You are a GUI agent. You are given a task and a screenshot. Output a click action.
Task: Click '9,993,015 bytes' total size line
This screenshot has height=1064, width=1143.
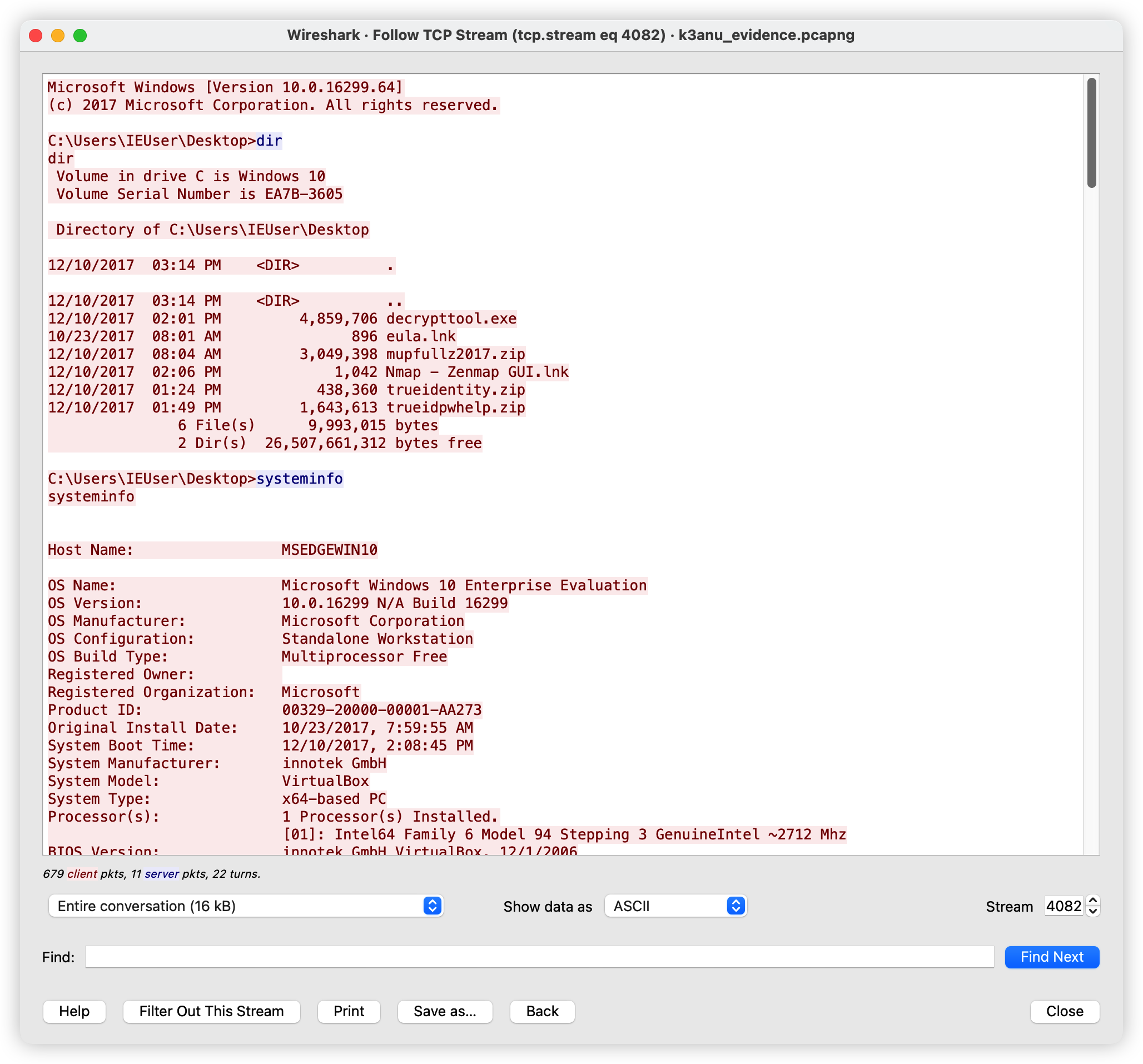coord(373,425)
